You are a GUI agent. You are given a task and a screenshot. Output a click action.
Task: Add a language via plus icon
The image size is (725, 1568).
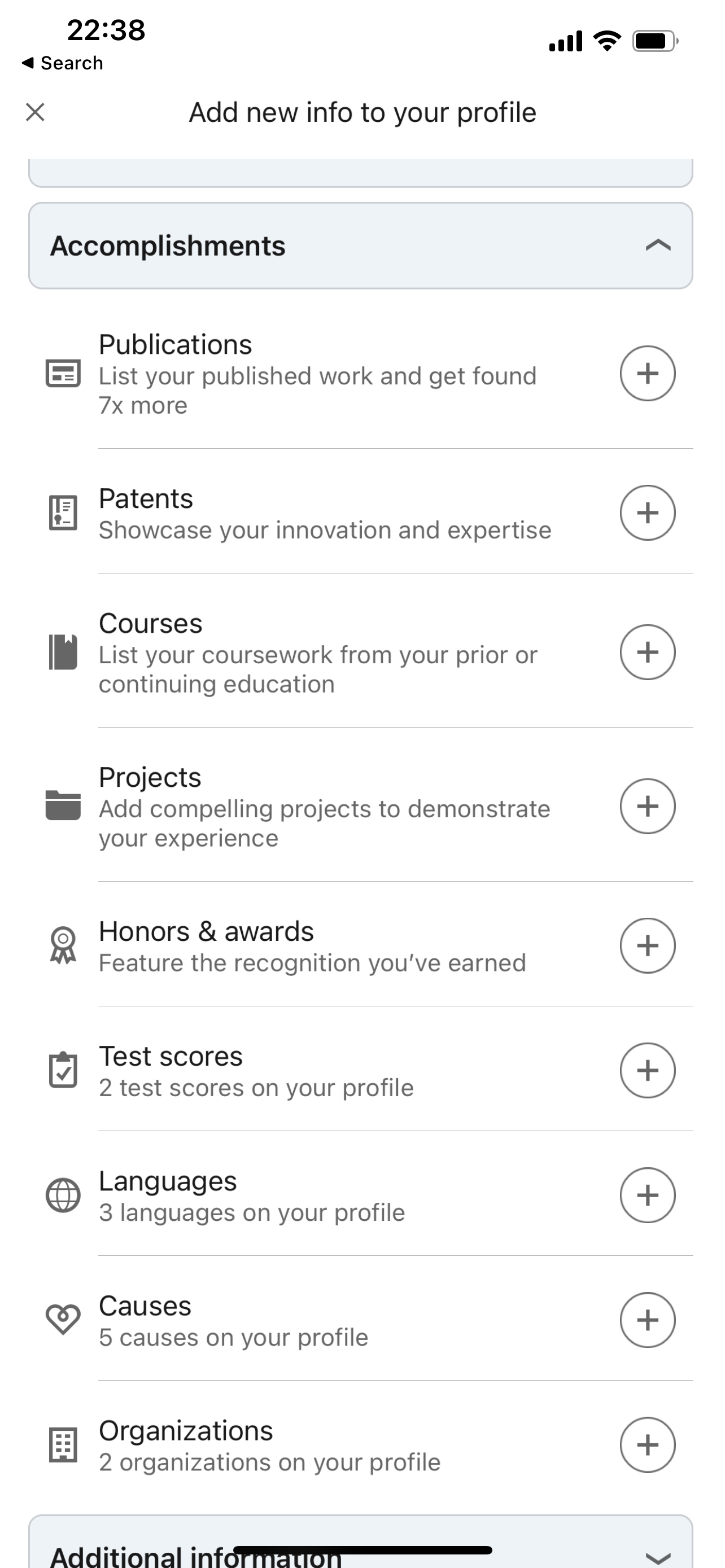(x=647, y=1195)
